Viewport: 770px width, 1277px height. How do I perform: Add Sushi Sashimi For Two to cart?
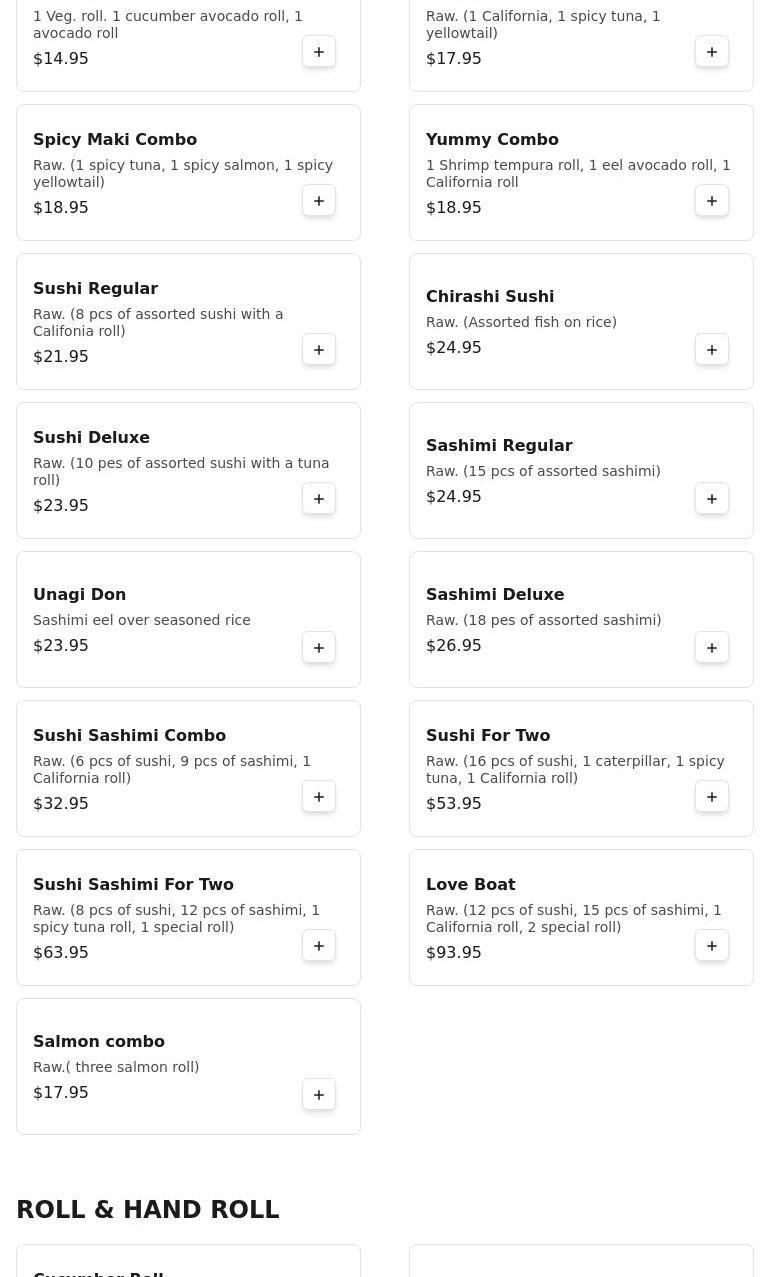pyautogui.click(x=319, y=946)
